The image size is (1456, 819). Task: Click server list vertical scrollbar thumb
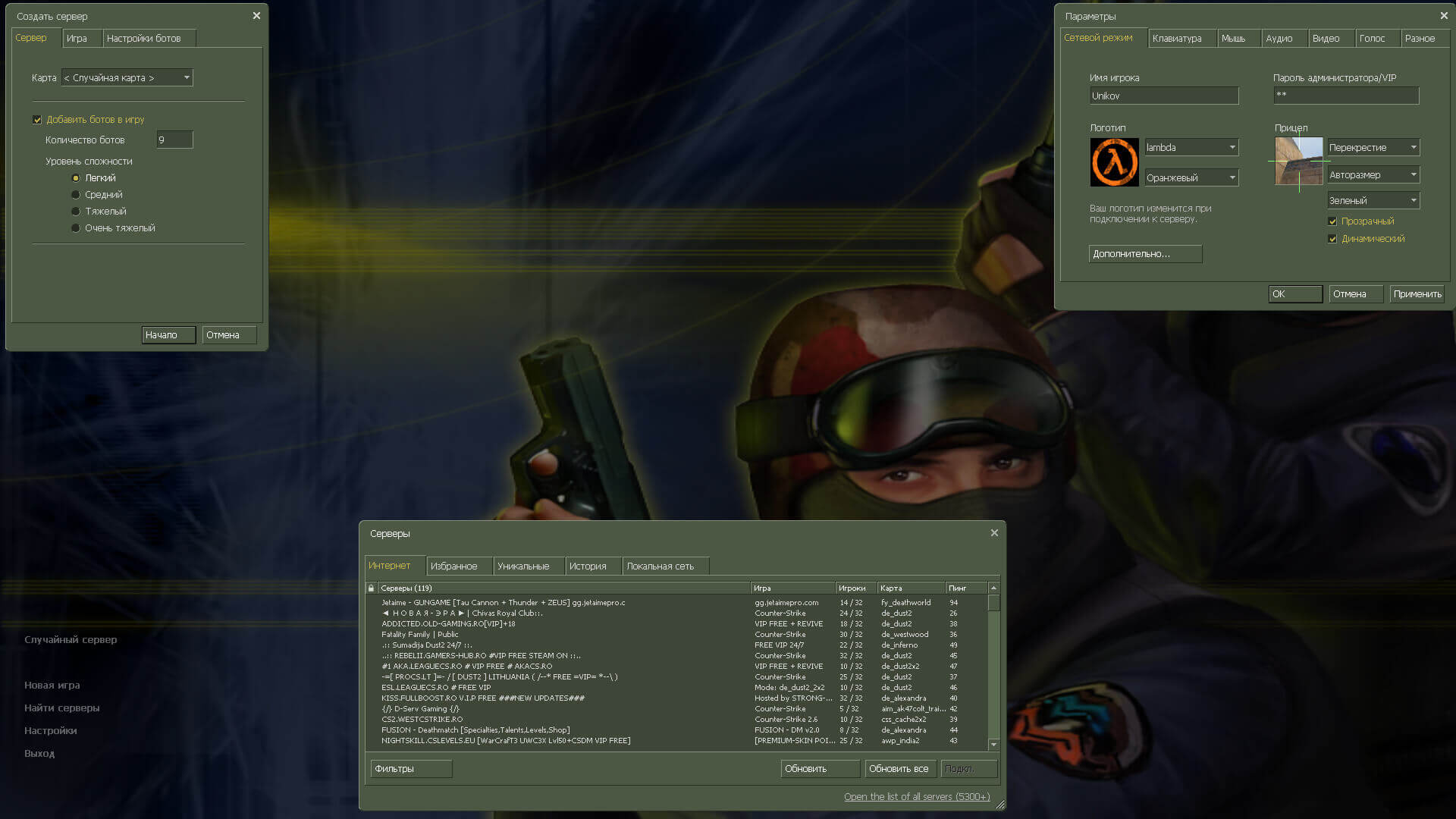click(x=994, y=603)
